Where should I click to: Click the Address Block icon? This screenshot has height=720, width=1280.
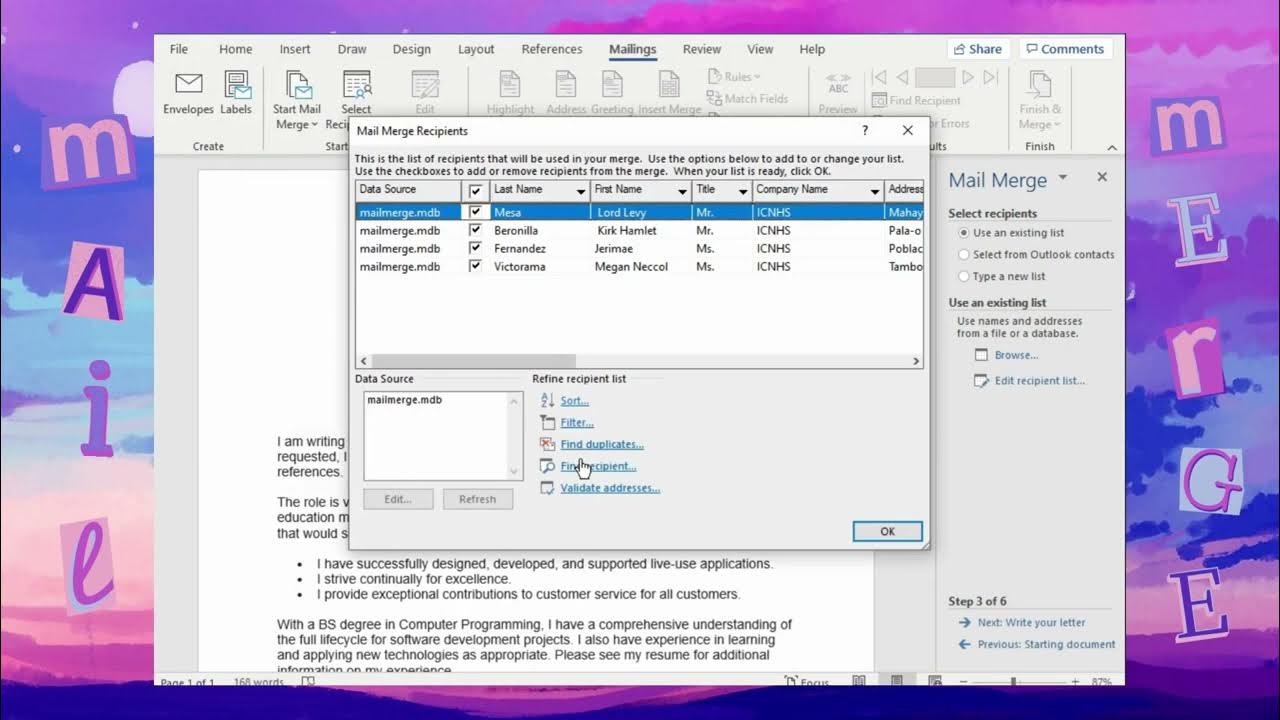(566, 84)
